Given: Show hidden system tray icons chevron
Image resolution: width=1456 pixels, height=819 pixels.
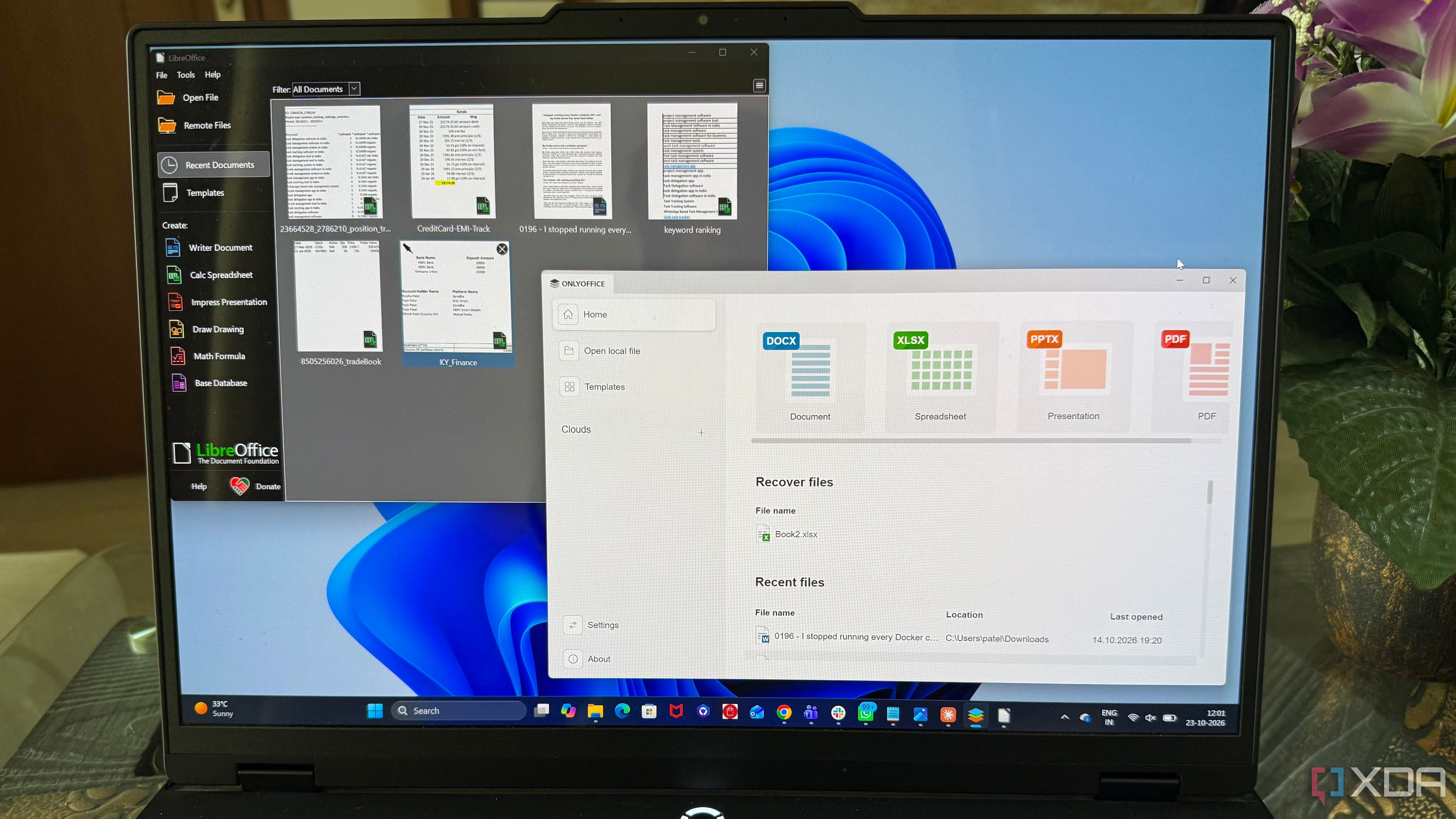Looking at the screenshot, I should [1065, 717].
